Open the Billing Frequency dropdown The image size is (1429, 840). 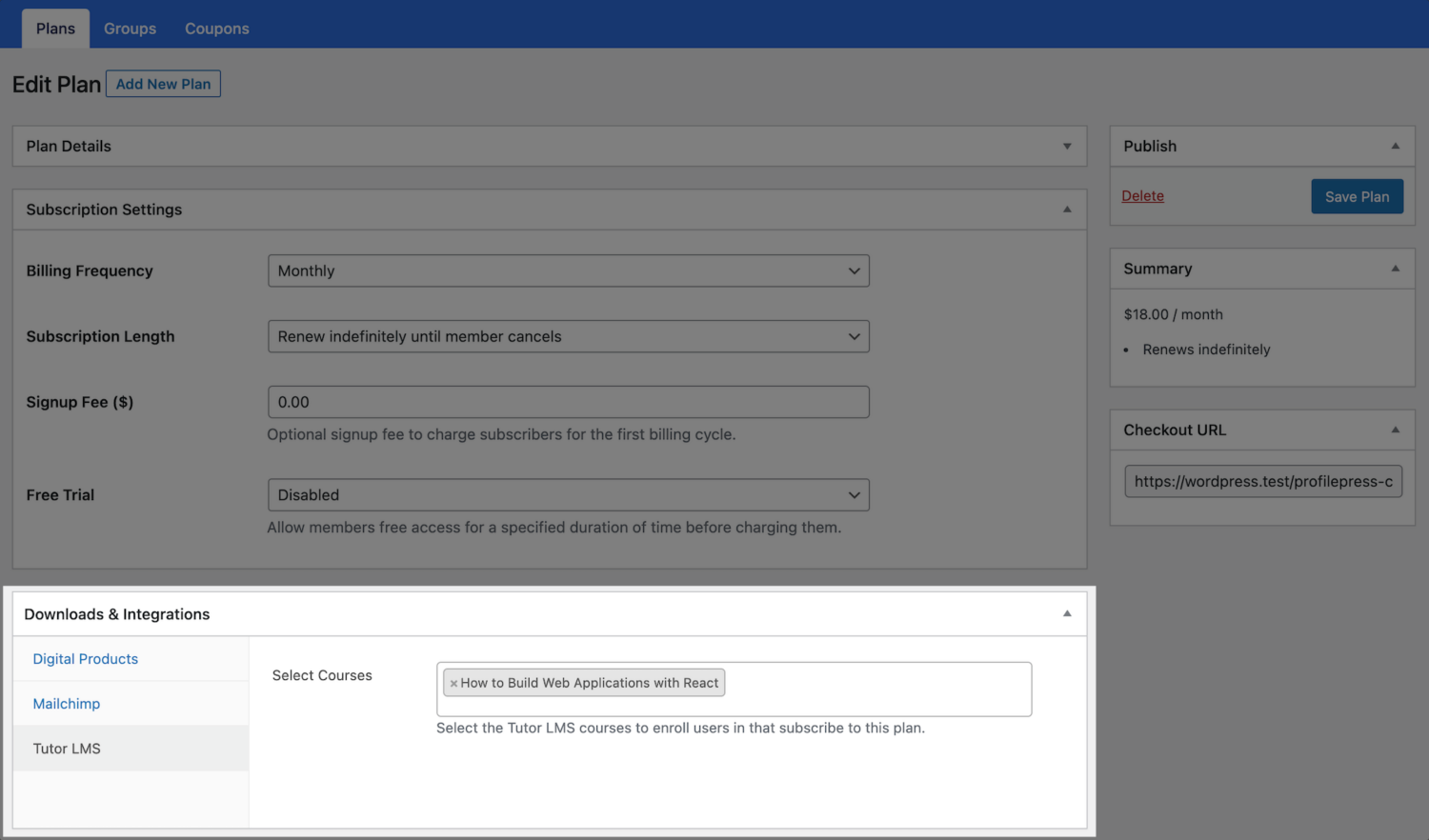(x=569, y=270)
